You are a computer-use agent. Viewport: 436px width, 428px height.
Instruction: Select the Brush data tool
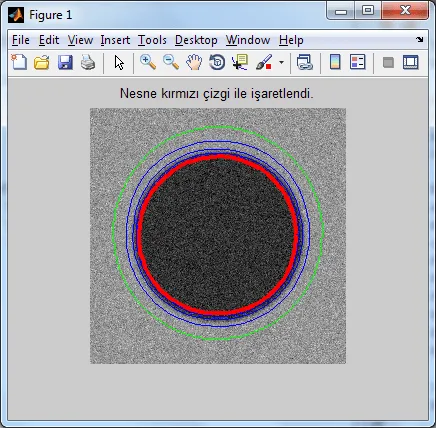coord(264,62)
